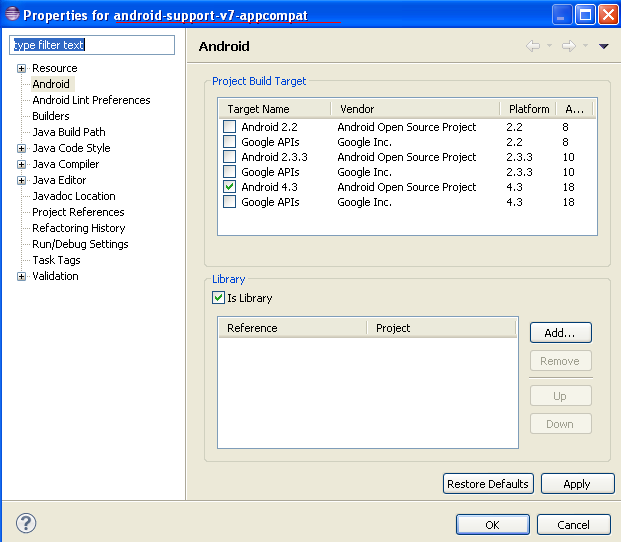Image resolution: width=621 pixels, height=542 pixels.
Task: Click the Restore Defaults button
Action: pos(488,484)
